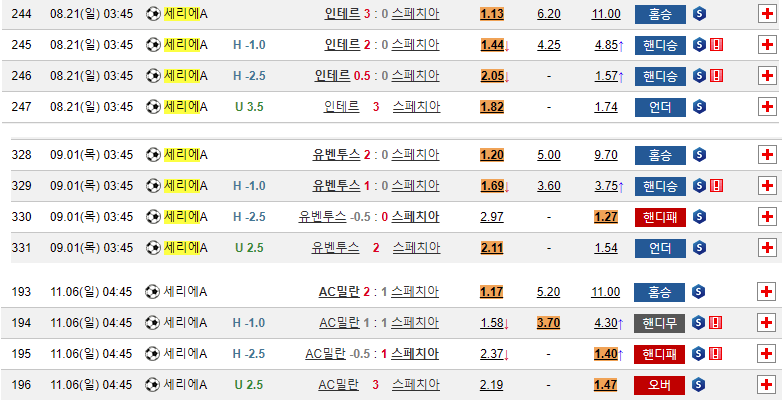This screenshot has height=401, width=782.
Task: Open the AC밀란 team link in row 193
Action: (339, 292)
